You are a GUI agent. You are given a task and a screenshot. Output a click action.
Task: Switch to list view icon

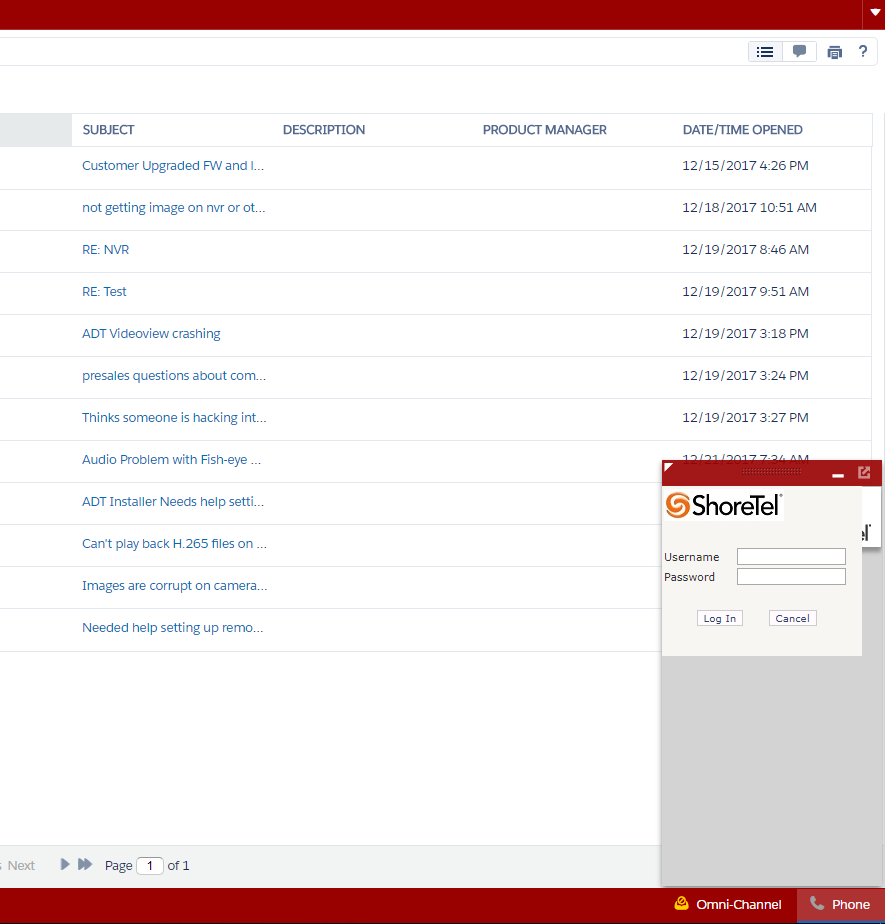(x=765, y=52)
